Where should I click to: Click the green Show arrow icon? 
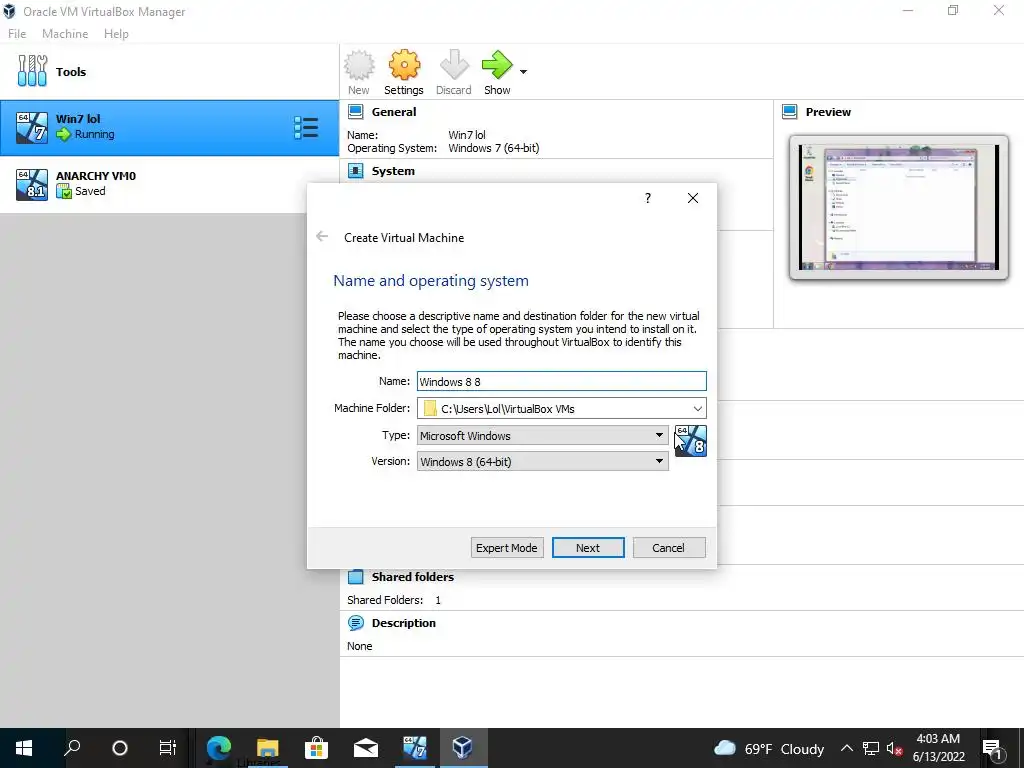tap(497, 65)
